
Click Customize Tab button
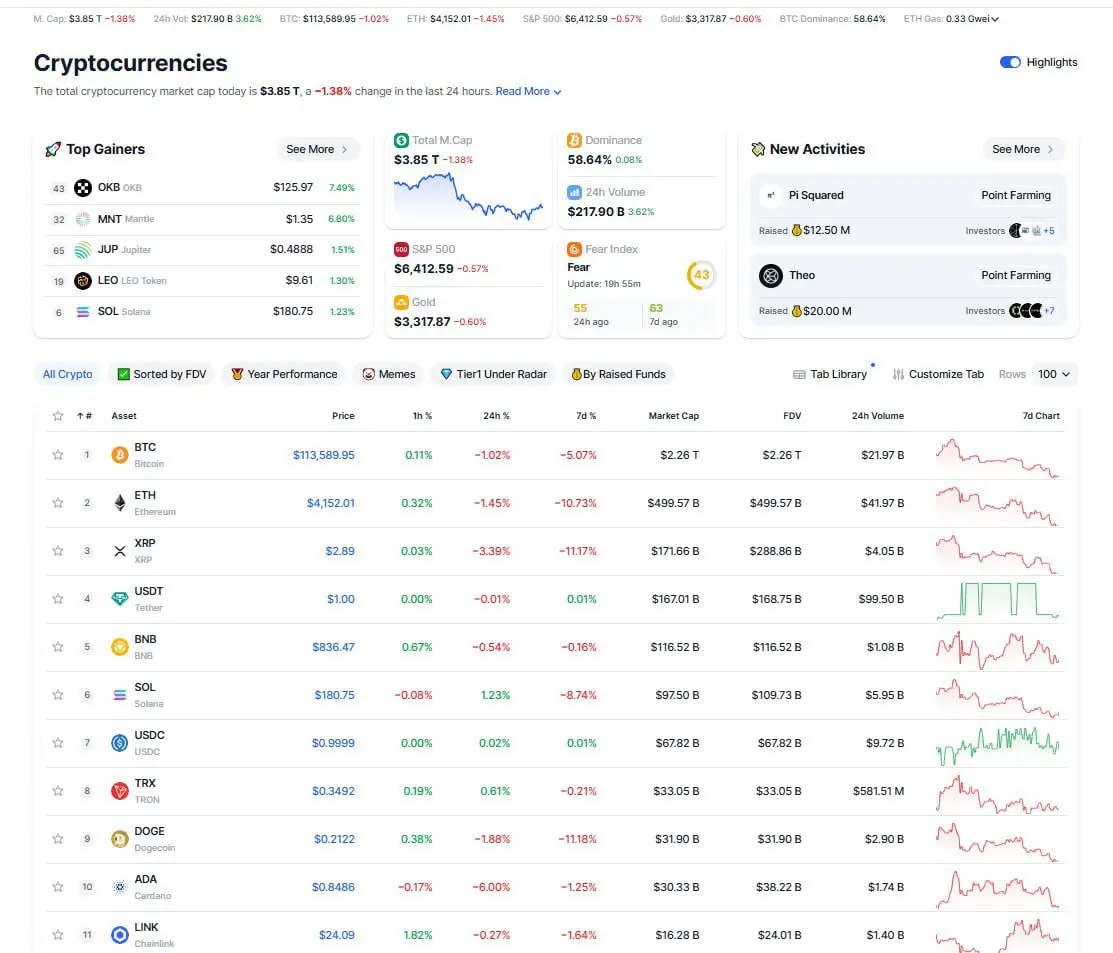click(938, 374)
